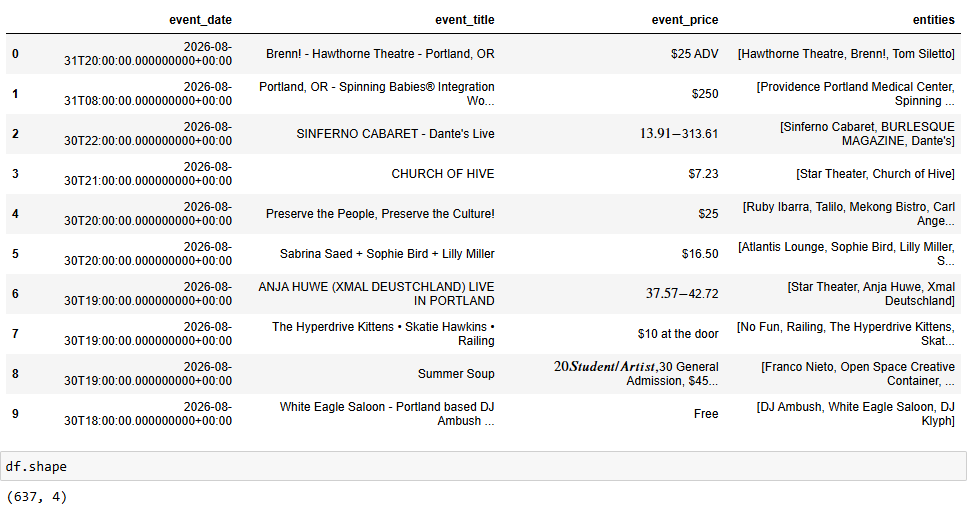Click the event_title column header
The height and width of the screenshot is (511, 968).
pos(464,20)
